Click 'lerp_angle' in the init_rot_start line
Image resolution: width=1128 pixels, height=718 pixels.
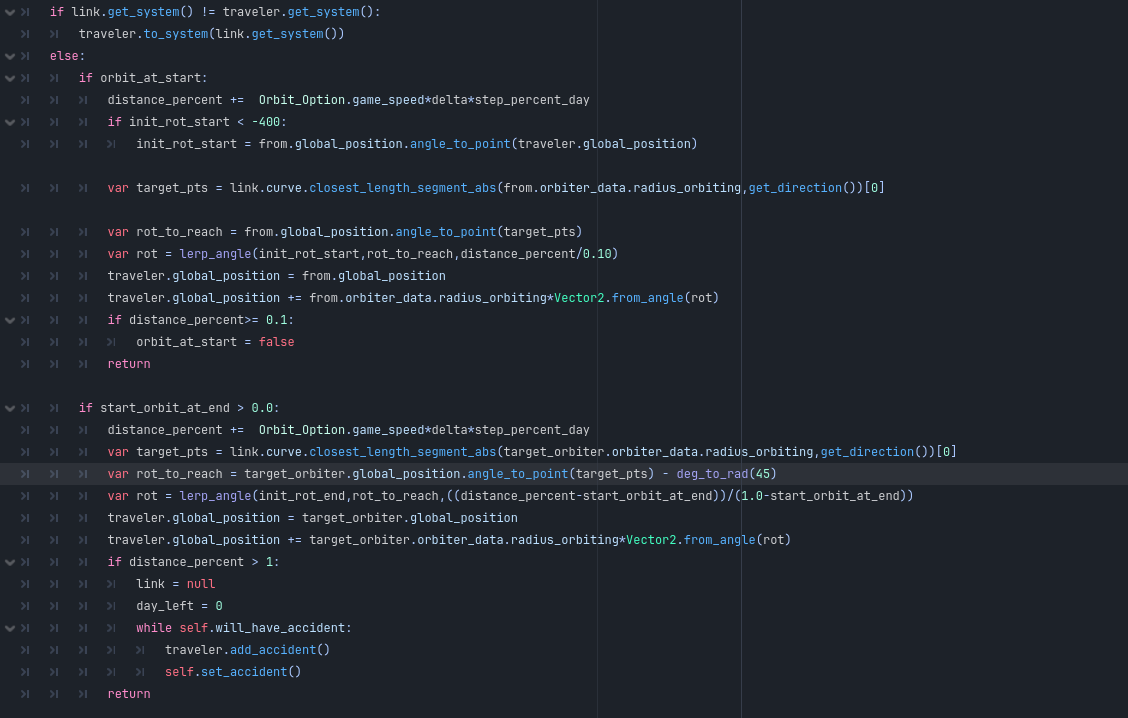(215, 254)
